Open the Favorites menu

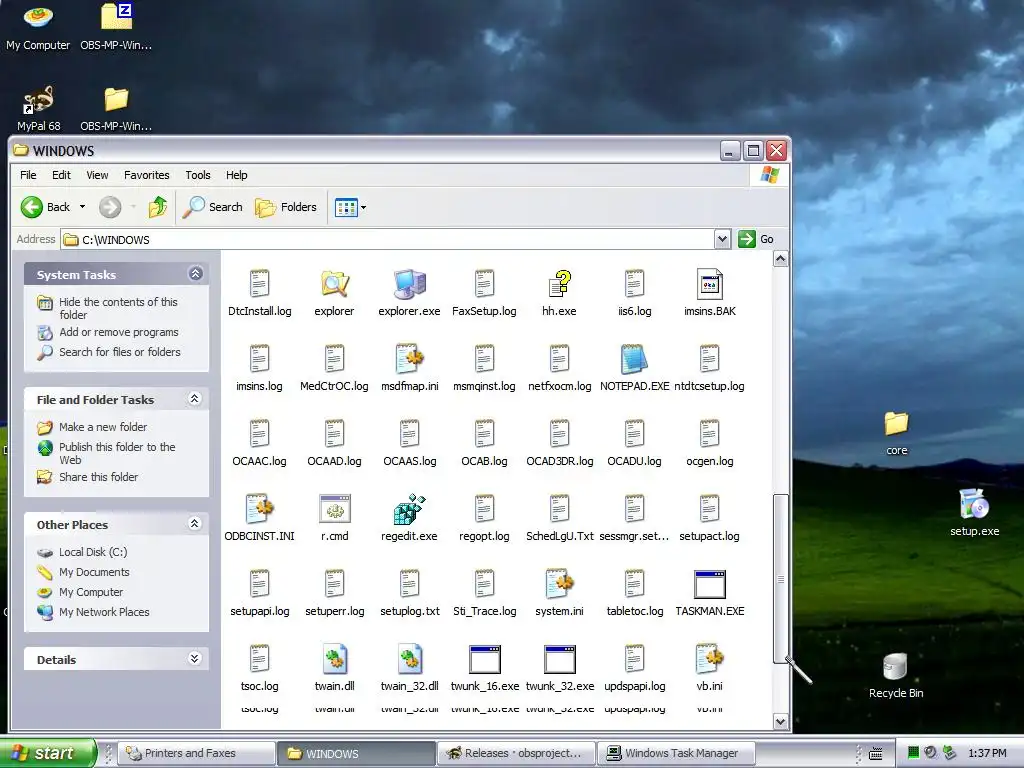(x=147, y=175)
